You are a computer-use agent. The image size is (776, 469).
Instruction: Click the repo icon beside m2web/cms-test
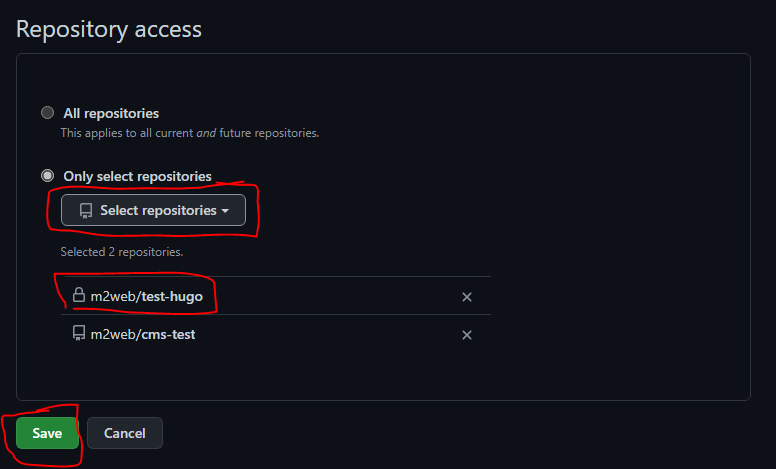(79, 333)
